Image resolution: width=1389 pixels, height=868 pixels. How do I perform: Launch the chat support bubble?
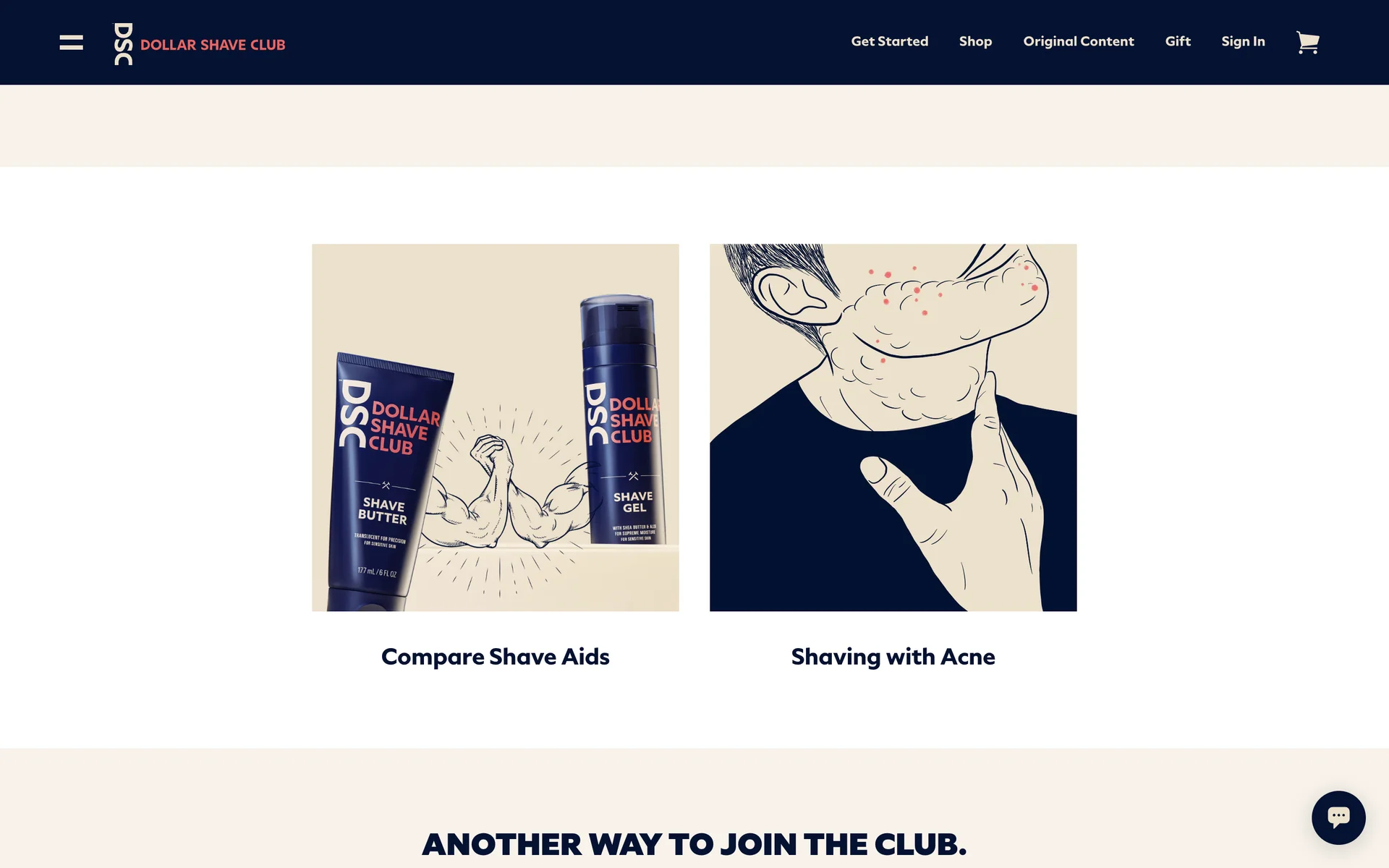1338,817
